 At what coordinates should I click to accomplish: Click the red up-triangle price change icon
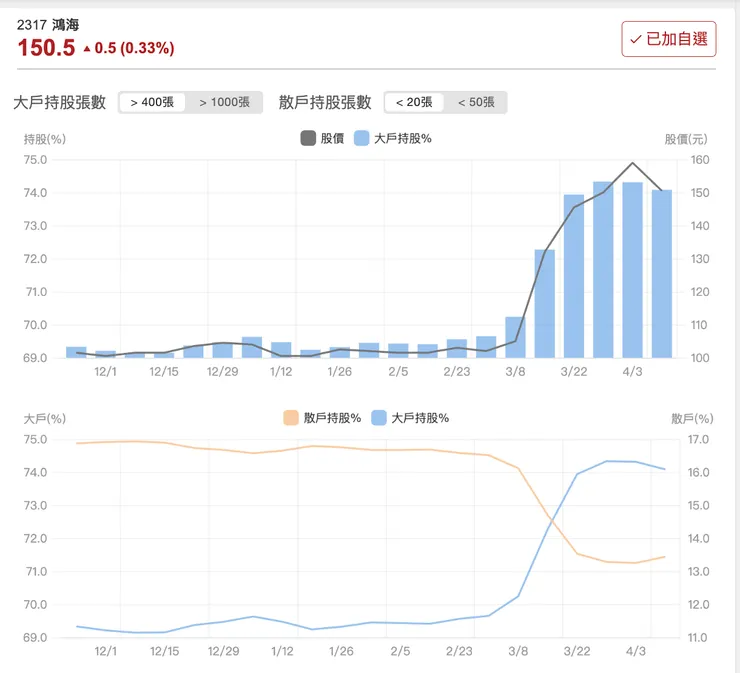[87, 49]
